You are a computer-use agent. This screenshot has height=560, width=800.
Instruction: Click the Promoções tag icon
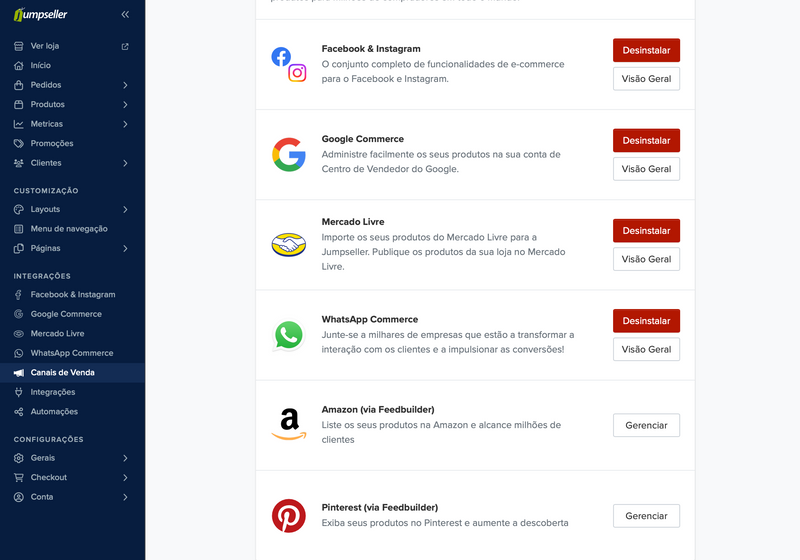tap(19, 143)
